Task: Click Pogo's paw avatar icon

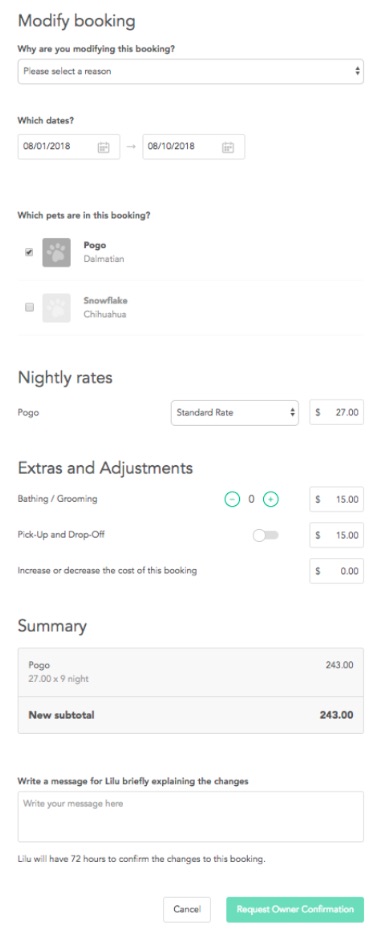Action: click(57, 252)
